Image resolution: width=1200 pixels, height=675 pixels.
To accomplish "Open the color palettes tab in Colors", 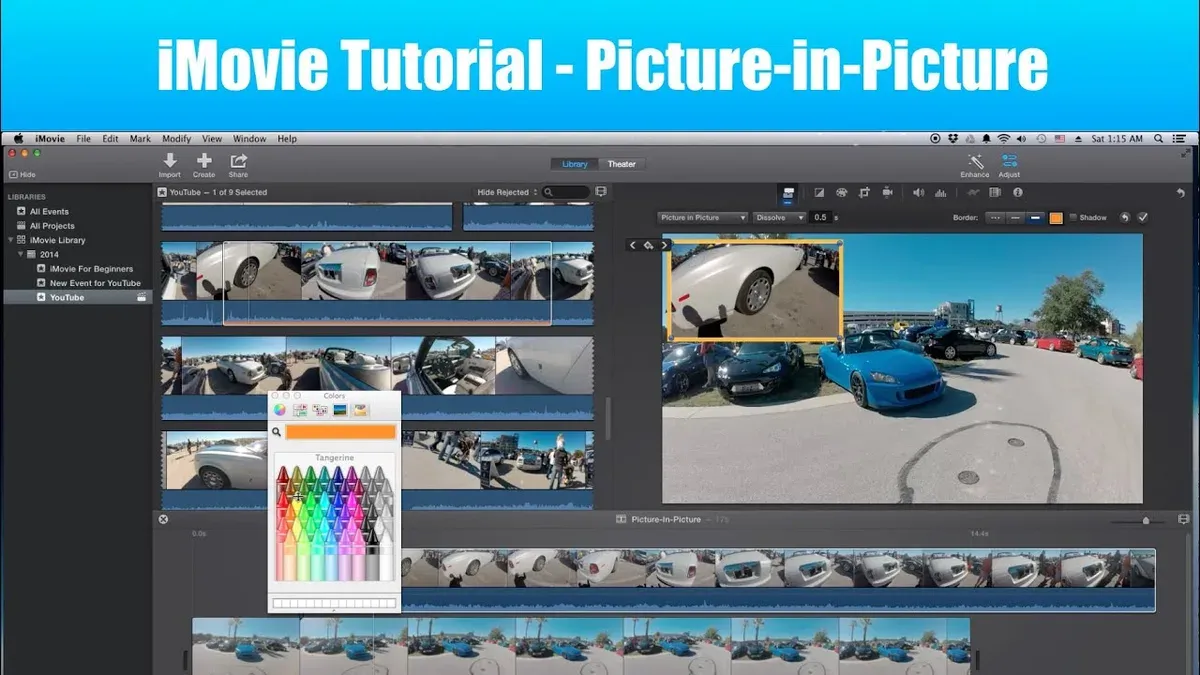I will (320, 410).
